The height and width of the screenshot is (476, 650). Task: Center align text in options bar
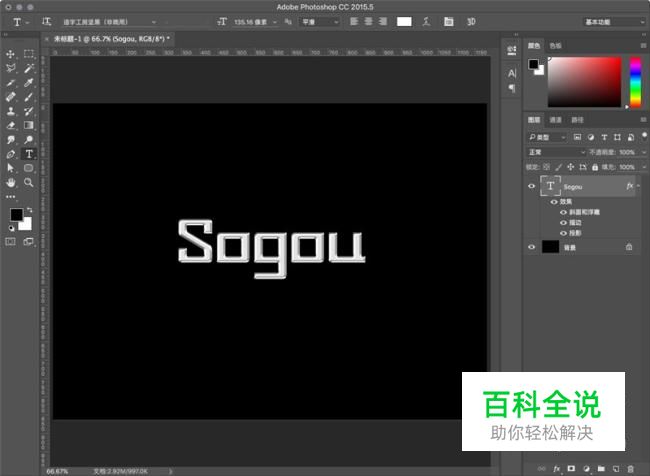[368, 22]
